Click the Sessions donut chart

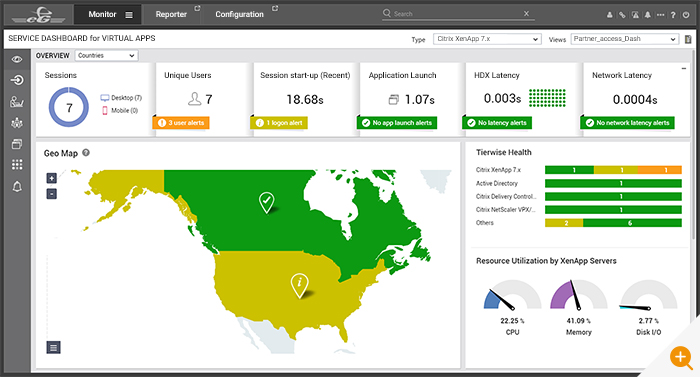[69, 107]
